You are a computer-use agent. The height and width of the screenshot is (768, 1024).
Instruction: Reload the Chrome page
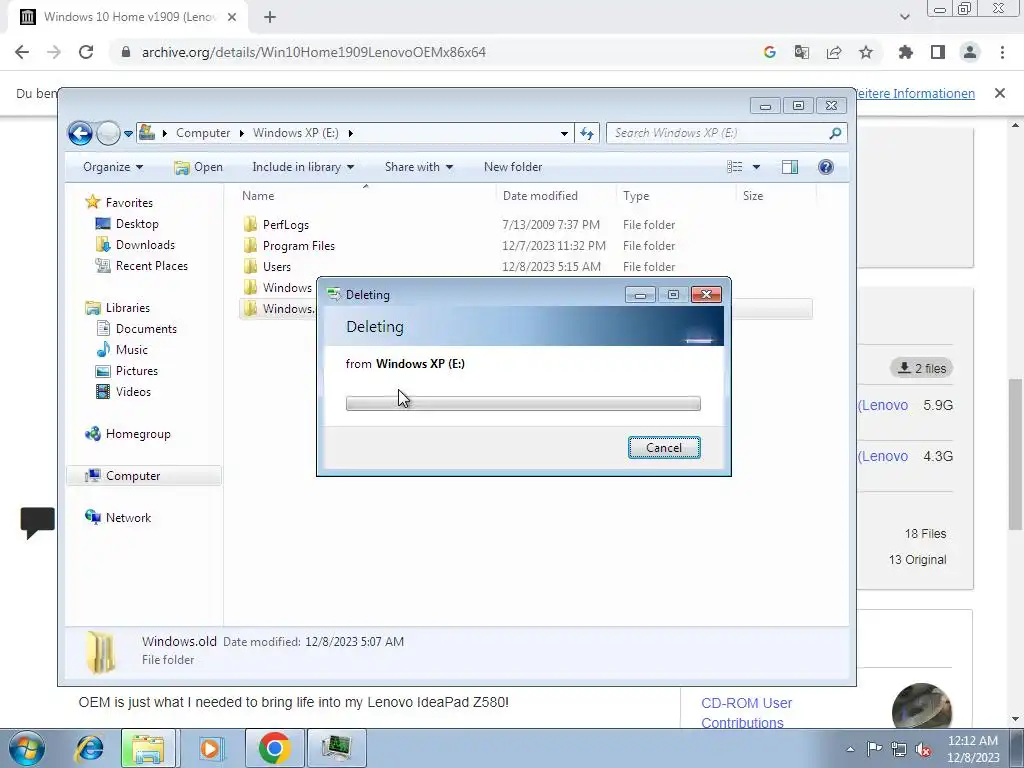[86, 52]
